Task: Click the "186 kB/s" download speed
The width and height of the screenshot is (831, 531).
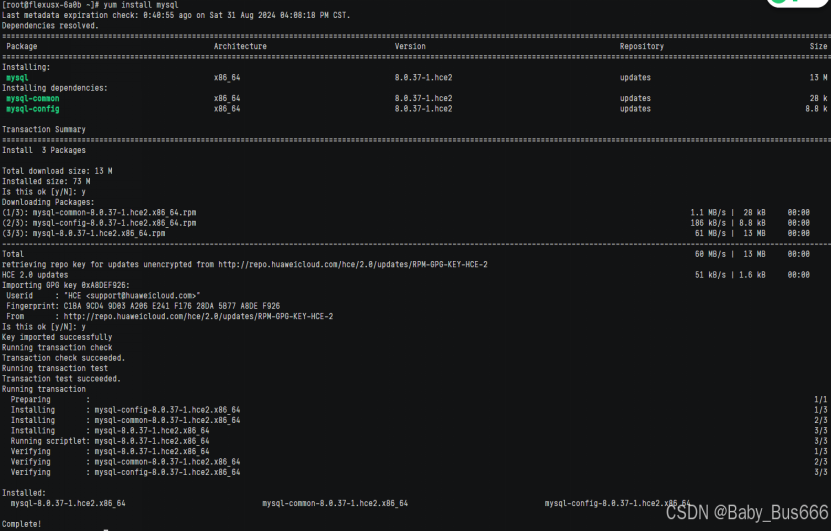Action: (708, 223)
